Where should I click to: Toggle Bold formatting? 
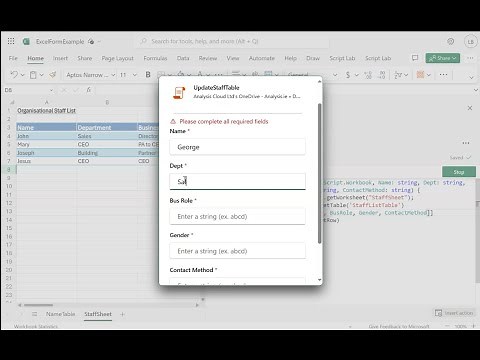coord(148,75)
